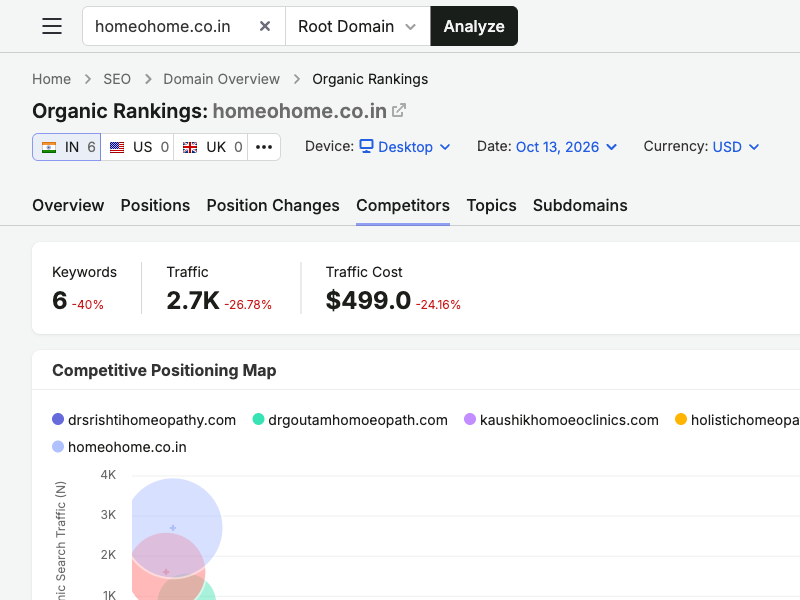
Task: Open the Device Desktop dropdown
Action: click(x=405, y=147)
